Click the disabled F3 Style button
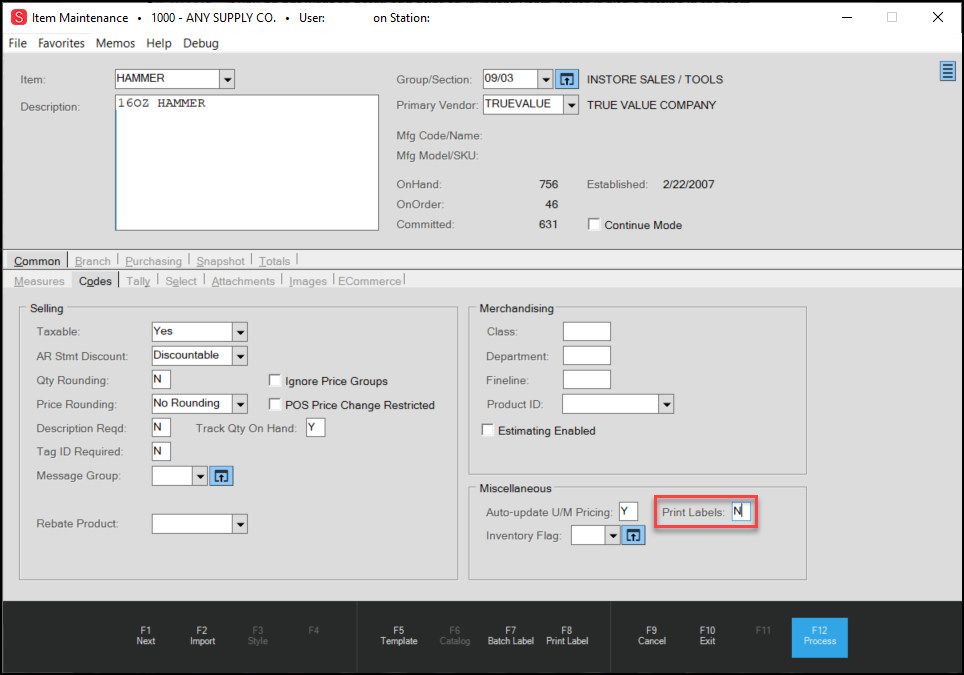This screenshot has height=675, width=964. 258,636
